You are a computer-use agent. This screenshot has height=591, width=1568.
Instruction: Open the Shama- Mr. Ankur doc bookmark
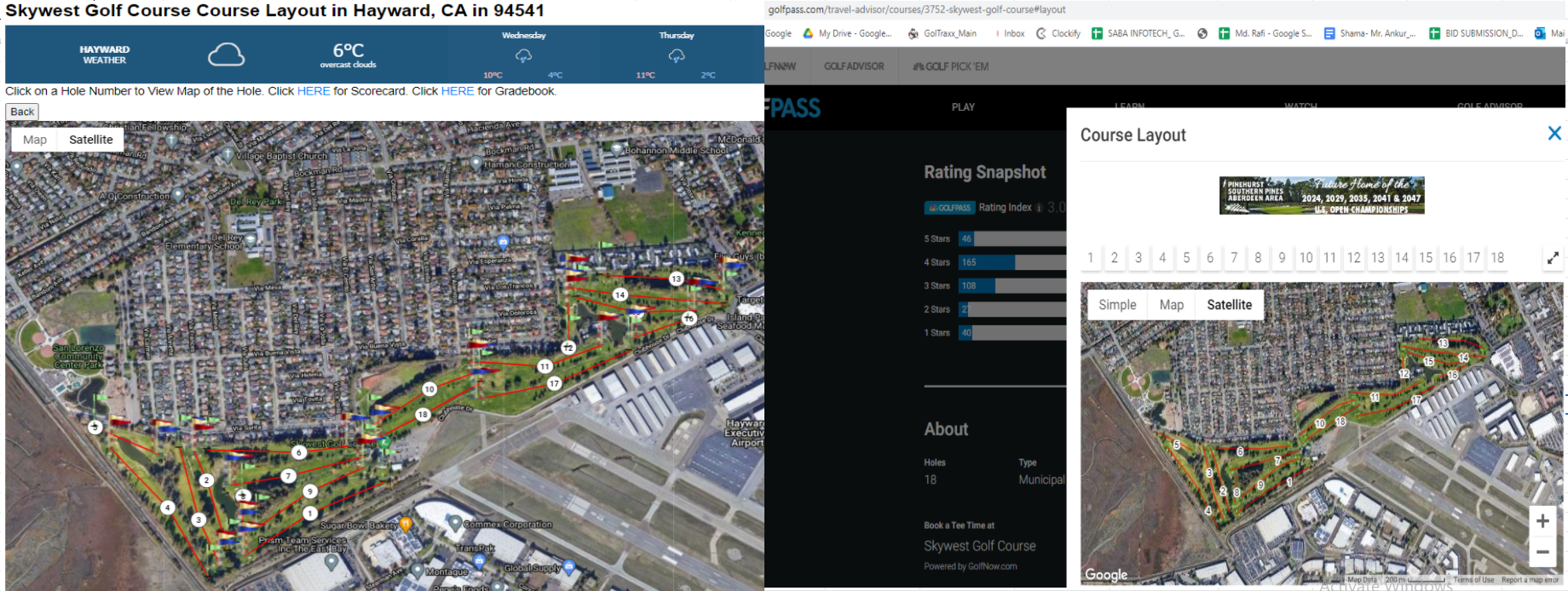click(1370, 33)
